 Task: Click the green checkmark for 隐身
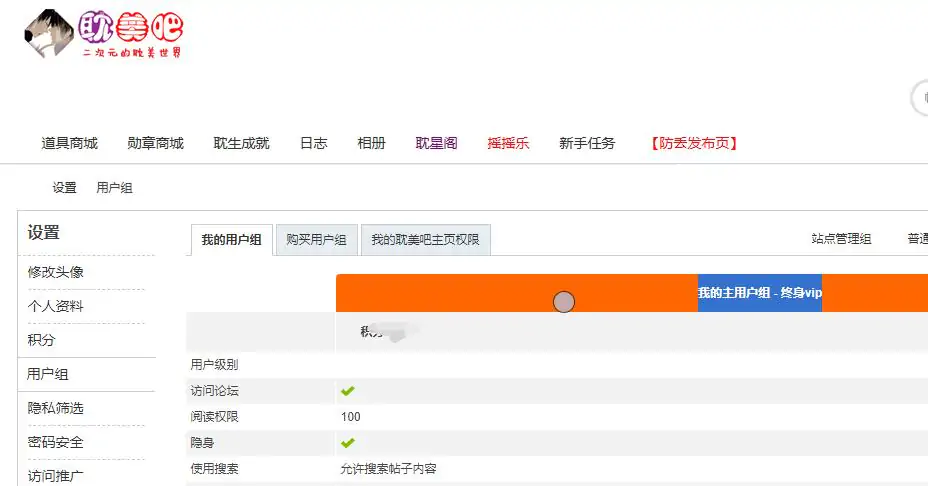(348, 443)
